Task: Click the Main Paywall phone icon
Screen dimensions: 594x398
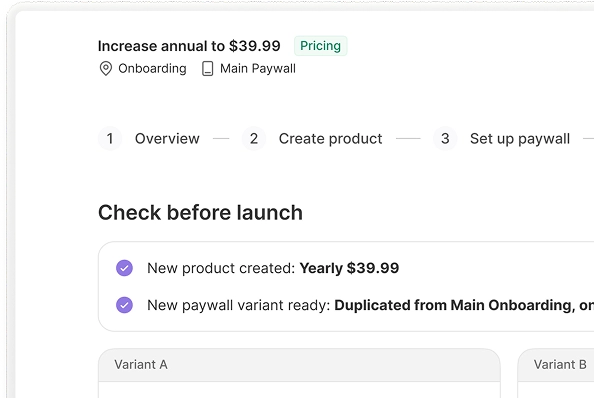Action: point(207,69)
